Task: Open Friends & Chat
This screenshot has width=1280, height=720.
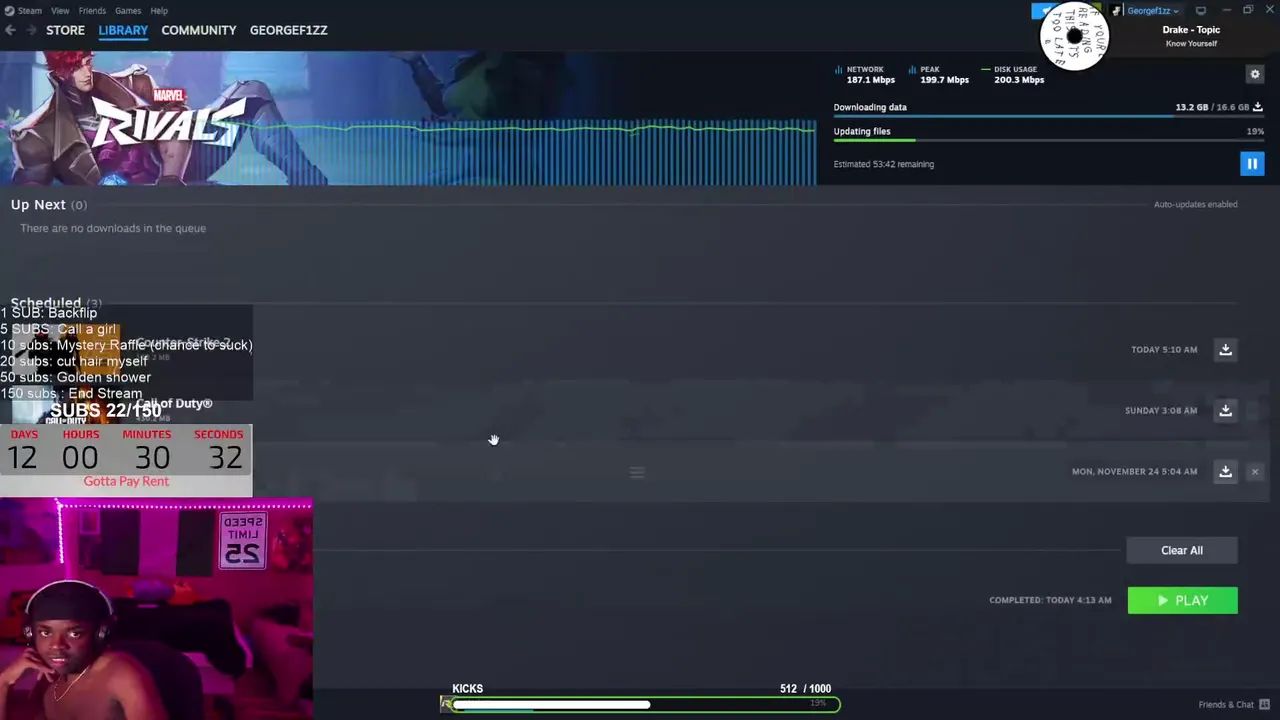Action: pyautogui.click(x=1226, y=704)
